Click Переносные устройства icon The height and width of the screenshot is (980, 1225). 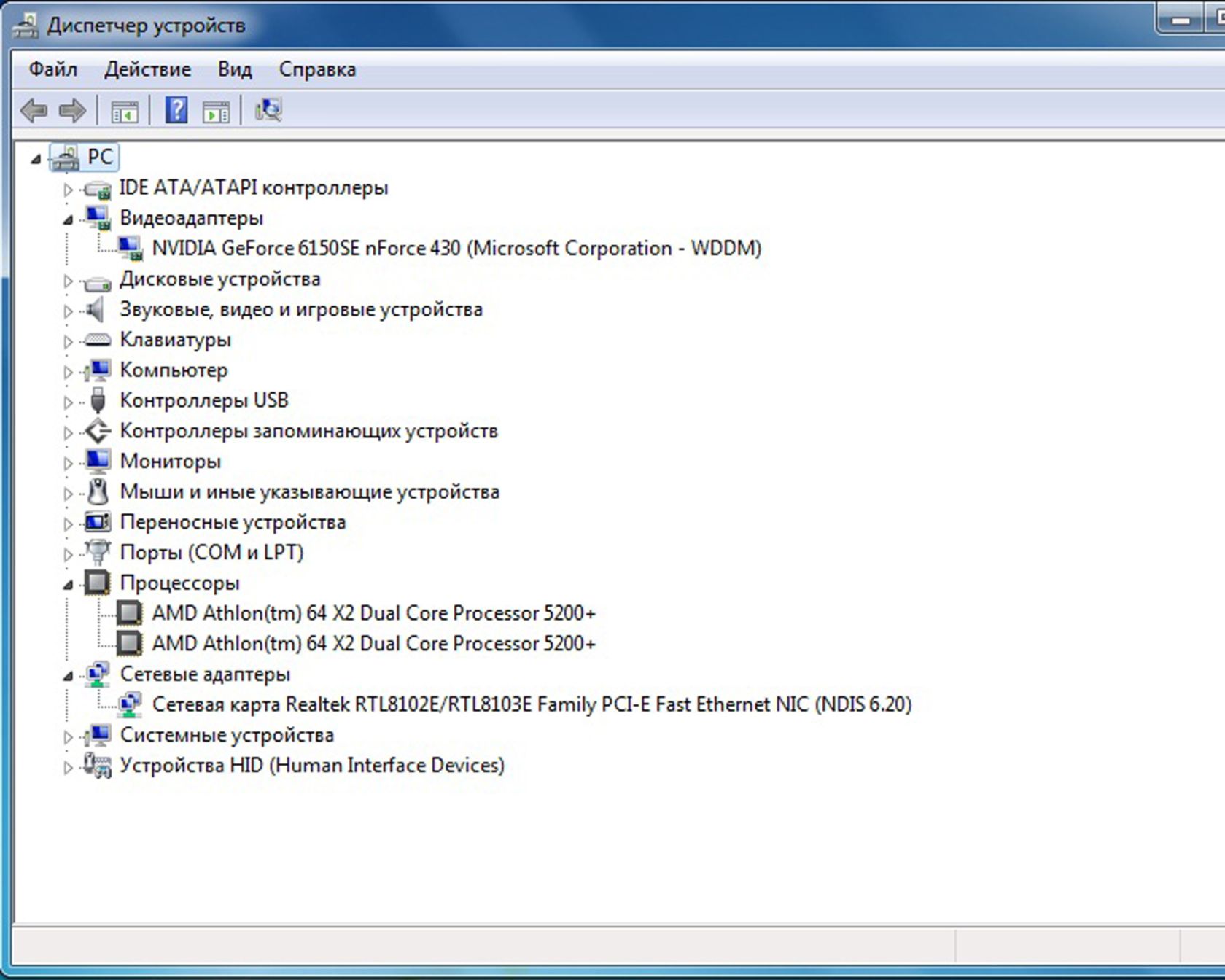(97, 522)
